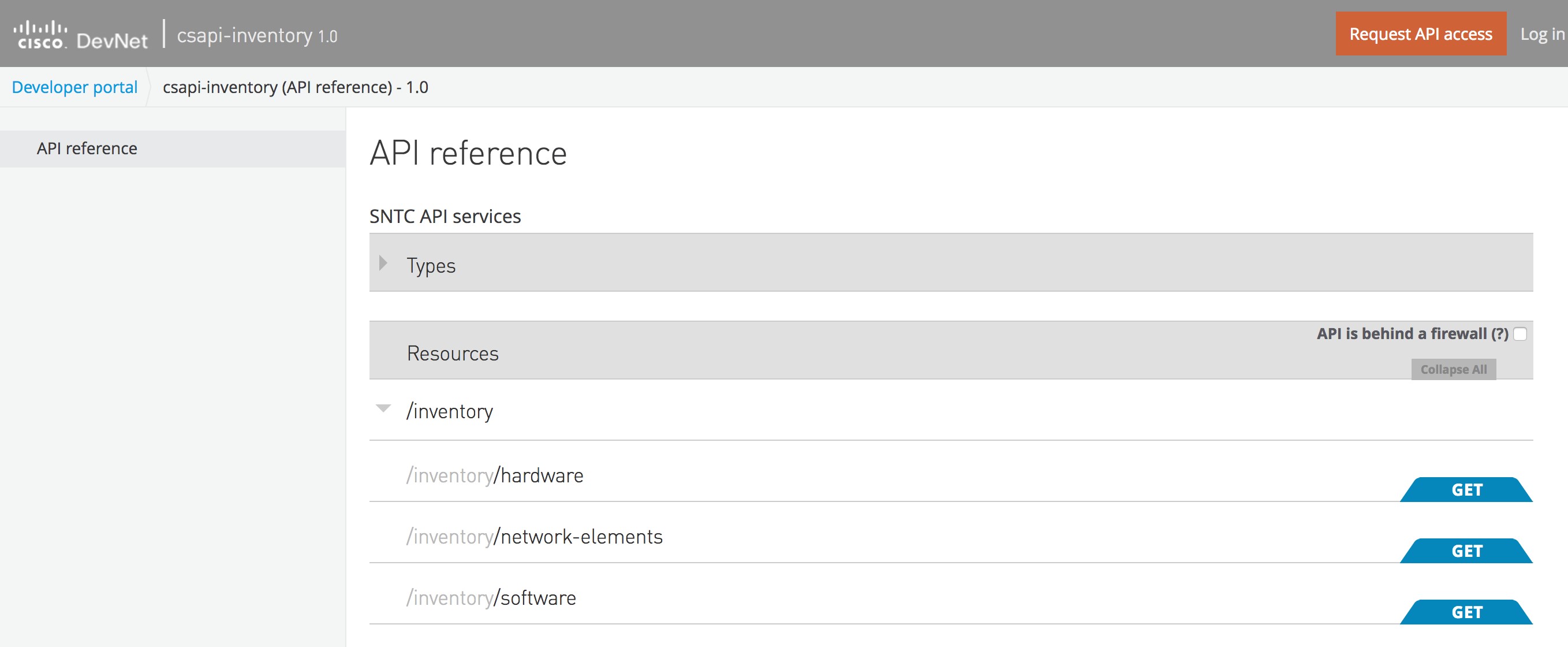Screen dimensions: 1568x647
Task: Click the /inventory/hardware resource row
Action: coord(496,475)
